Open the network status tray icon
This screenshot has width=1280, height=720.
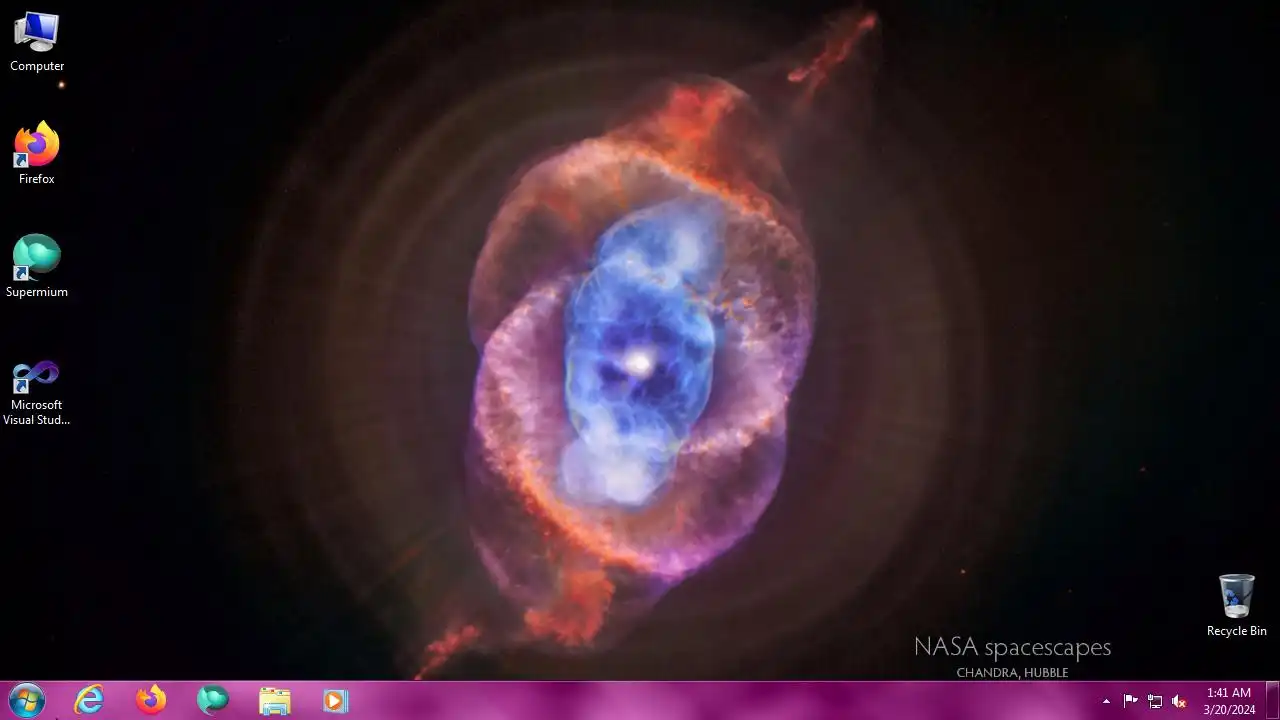[1155, 701]
